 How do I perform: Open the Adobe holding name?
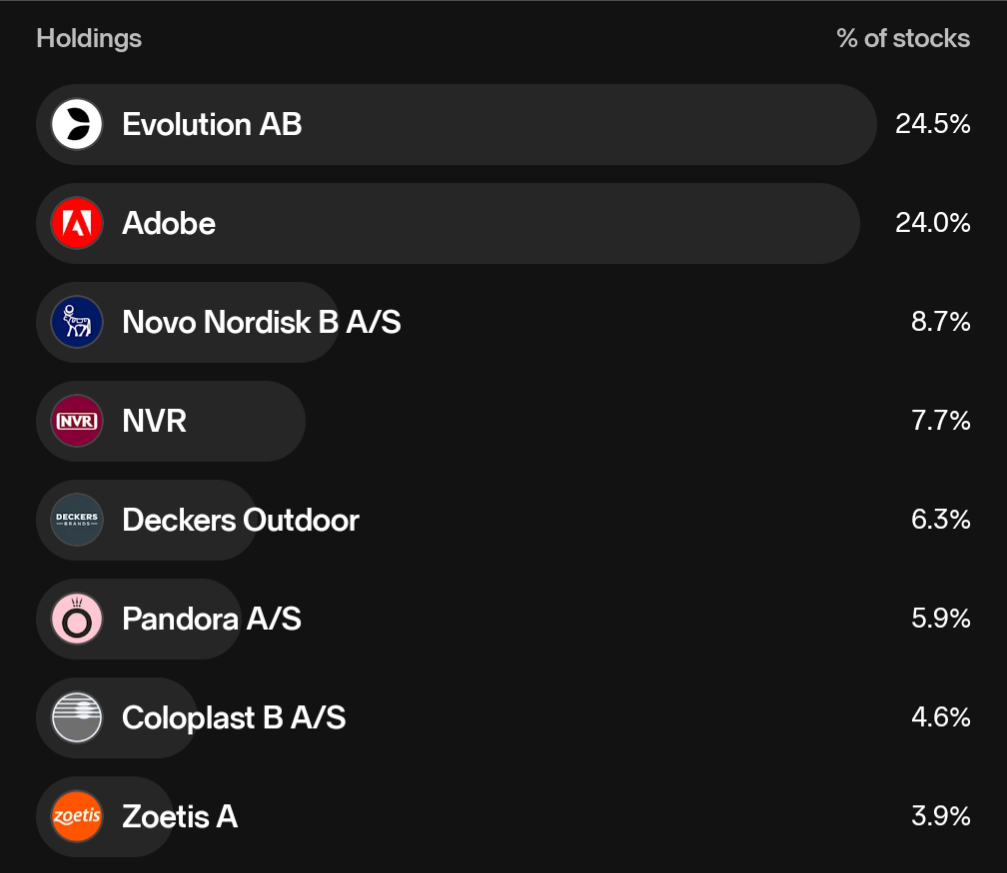(x=169, y=223)
